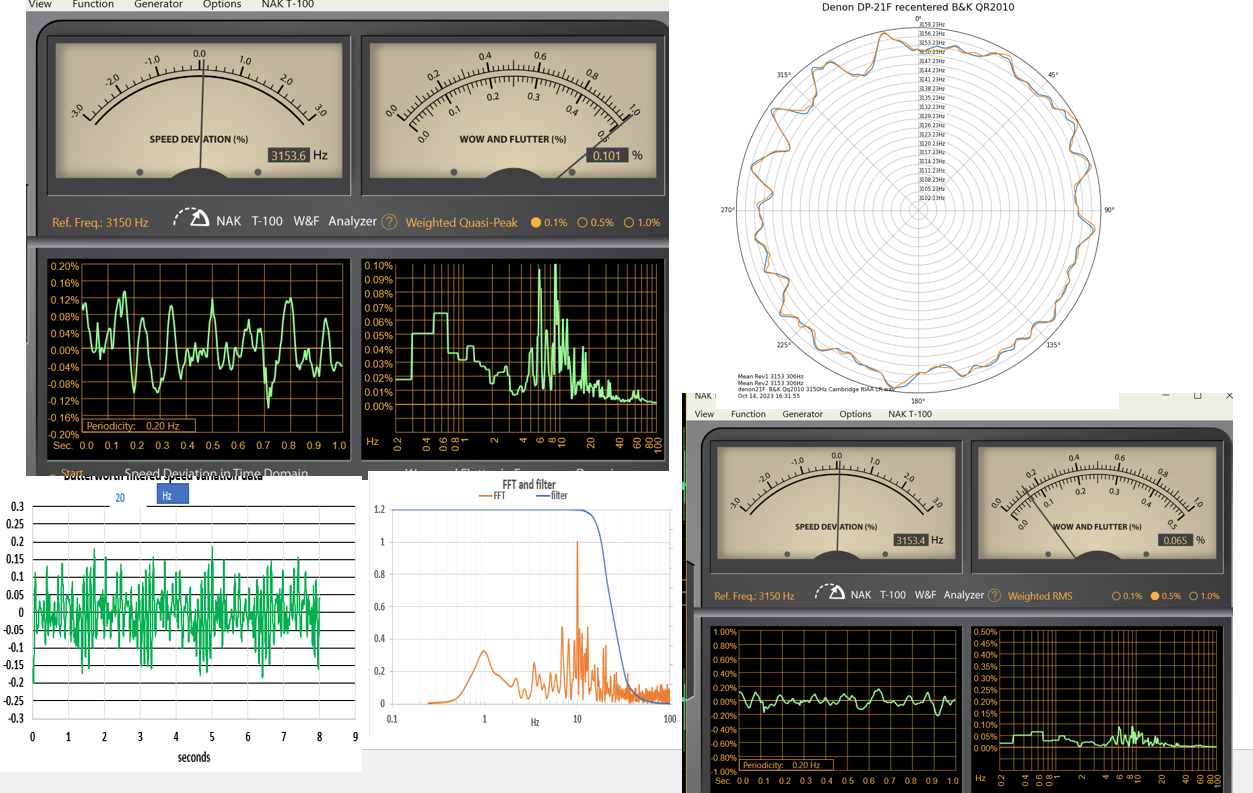Image resolution: width=1253 pixels, height=793 pixels.
Task: Click the blue filter legend entry
Action: point(552,495)
